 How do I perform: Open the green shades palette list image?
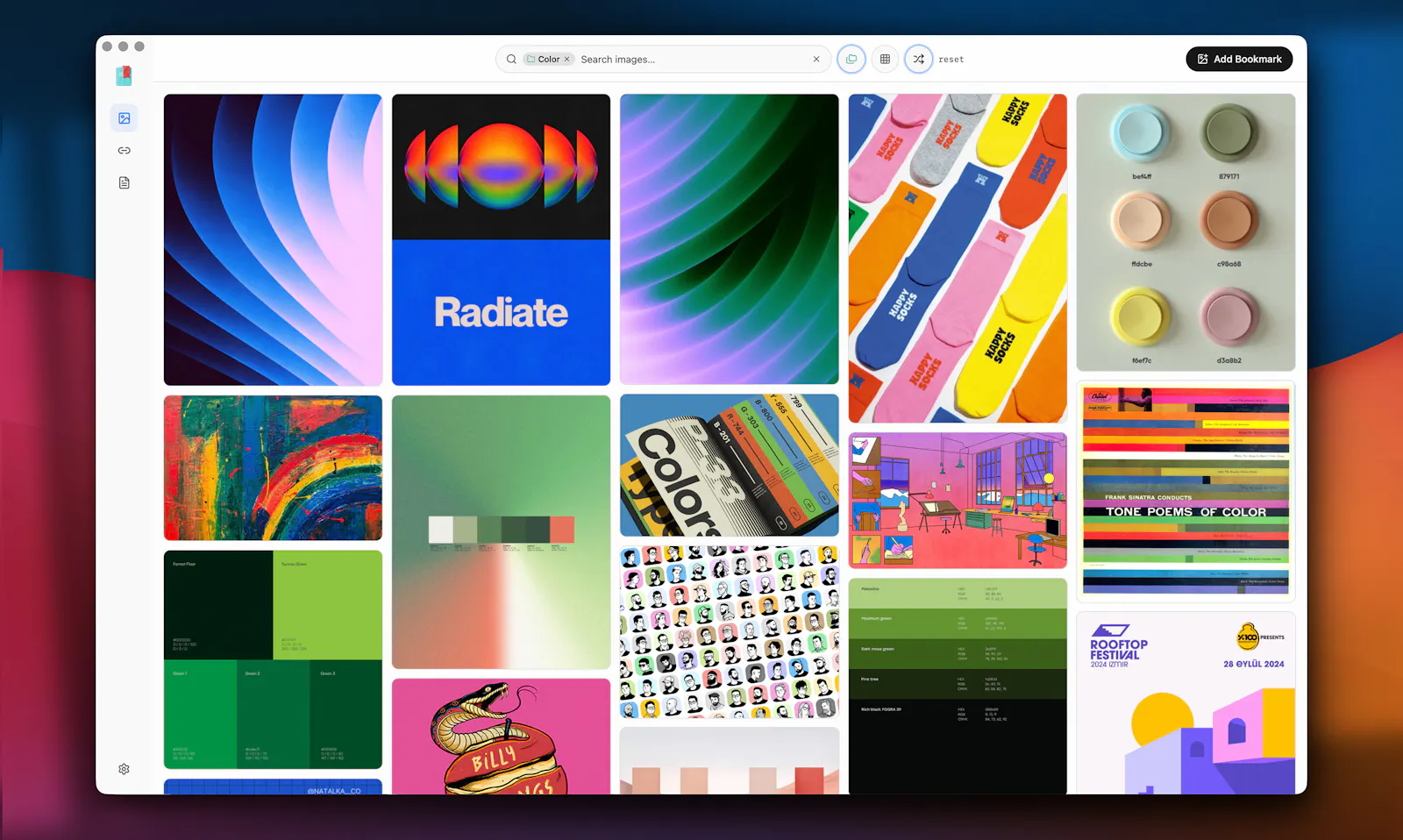coord(958,686)
